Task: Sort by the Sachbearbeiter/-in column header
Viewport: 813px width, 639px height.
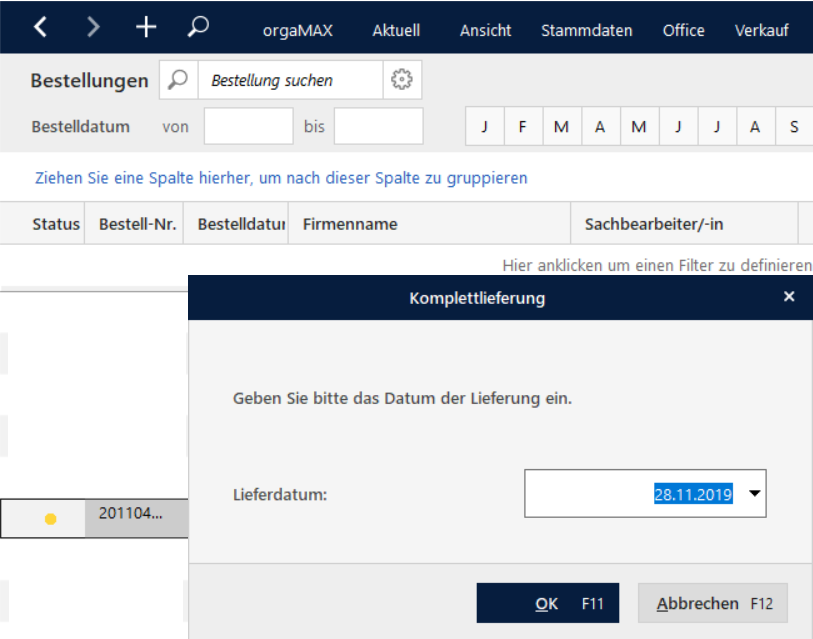Action: (x=684, y=224)
